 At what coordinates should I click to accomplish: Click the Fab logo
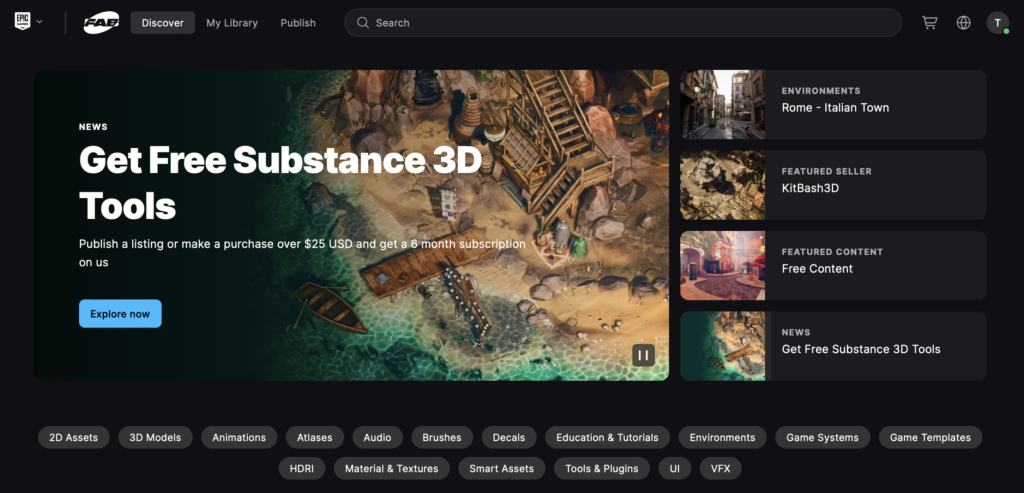click(100, 22)
